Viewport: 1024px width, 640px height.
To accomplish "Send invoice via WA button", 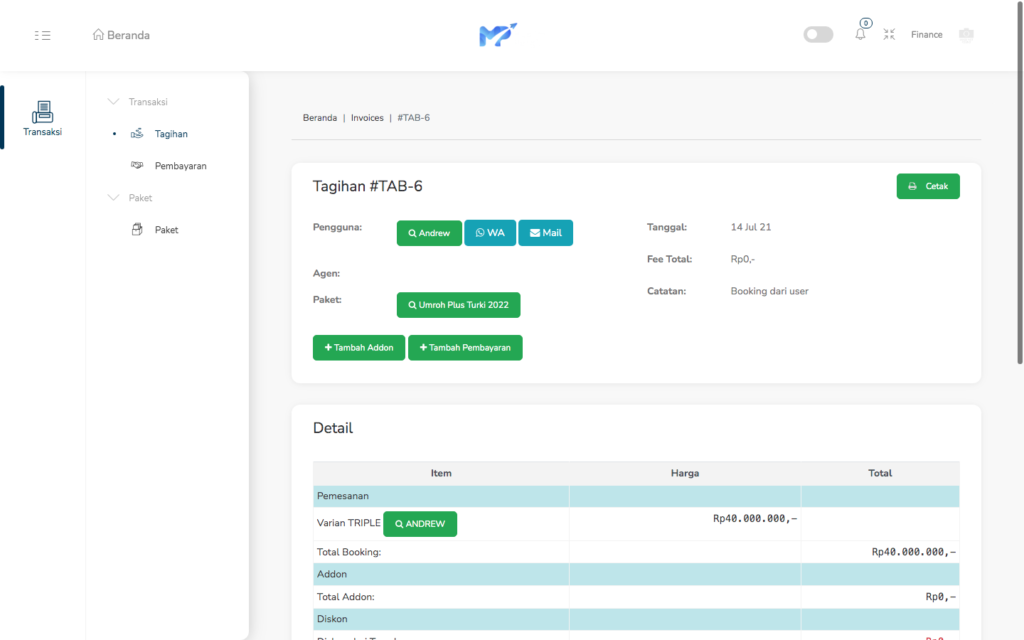I will (x=489, y=233).
